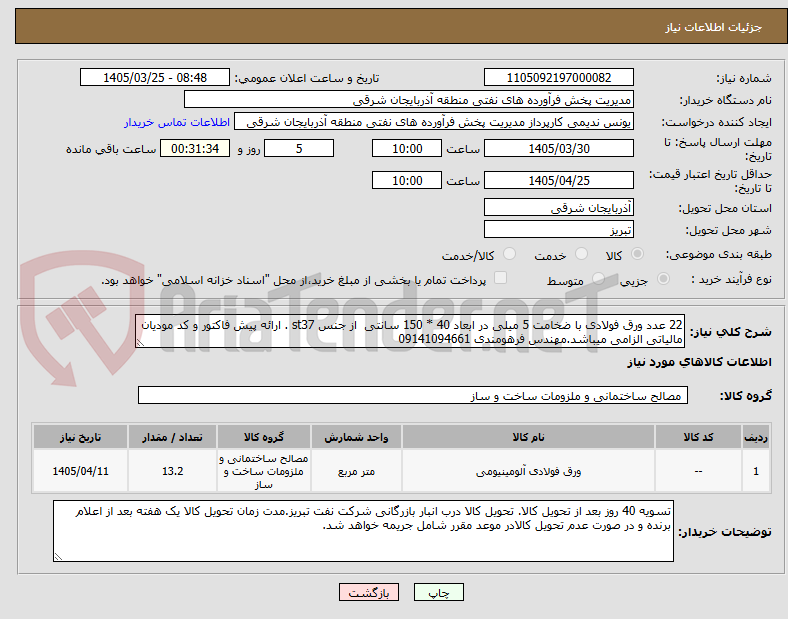Click the general need description textbox
The width and height of the screenshot is (788, 619).
pos(410,332)
